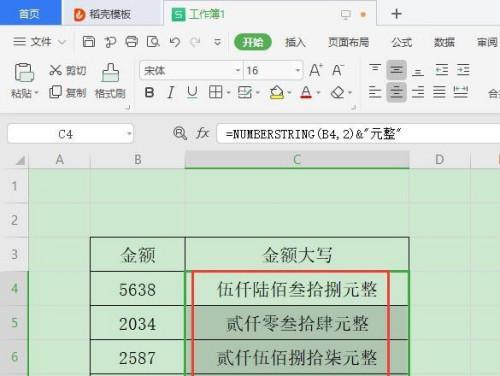Click the Save icon in quick toolbar
The width and height of the screenshot is (500, 376).
[x=89, y=42]
